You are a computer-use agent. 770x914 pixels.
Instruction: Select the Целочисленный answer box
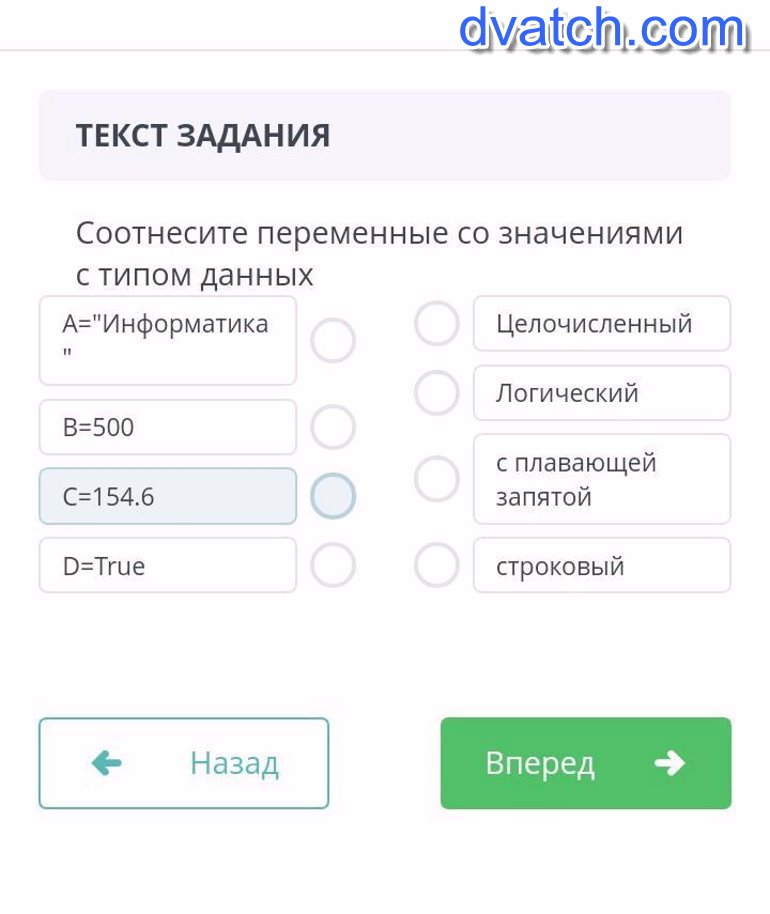point(601,324)
